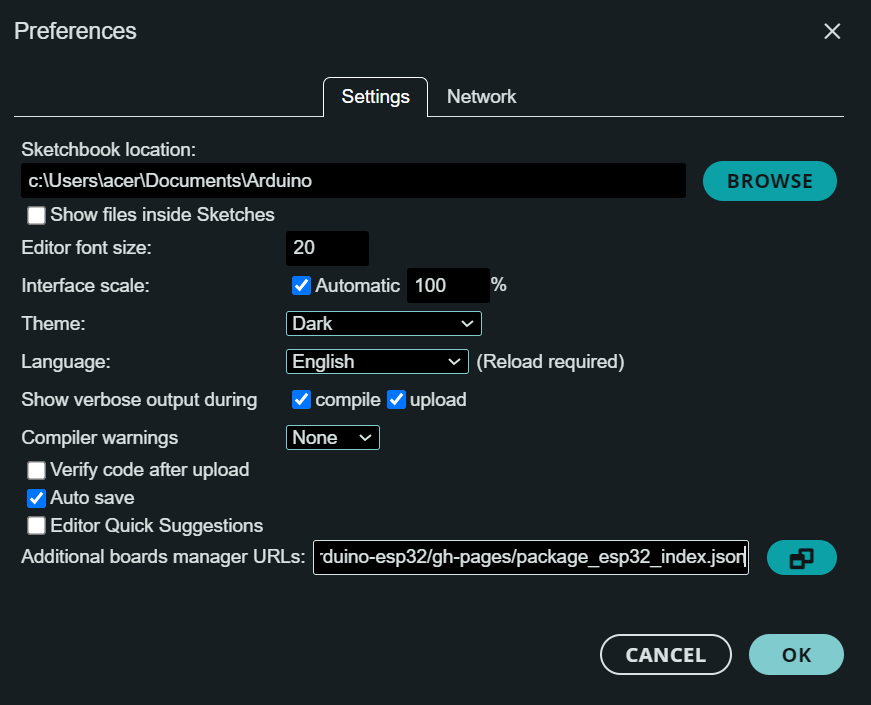This screenshot has height=705, width=871.
Task: Click the edit URLs window icon button
Action: [x=801, y=558]
